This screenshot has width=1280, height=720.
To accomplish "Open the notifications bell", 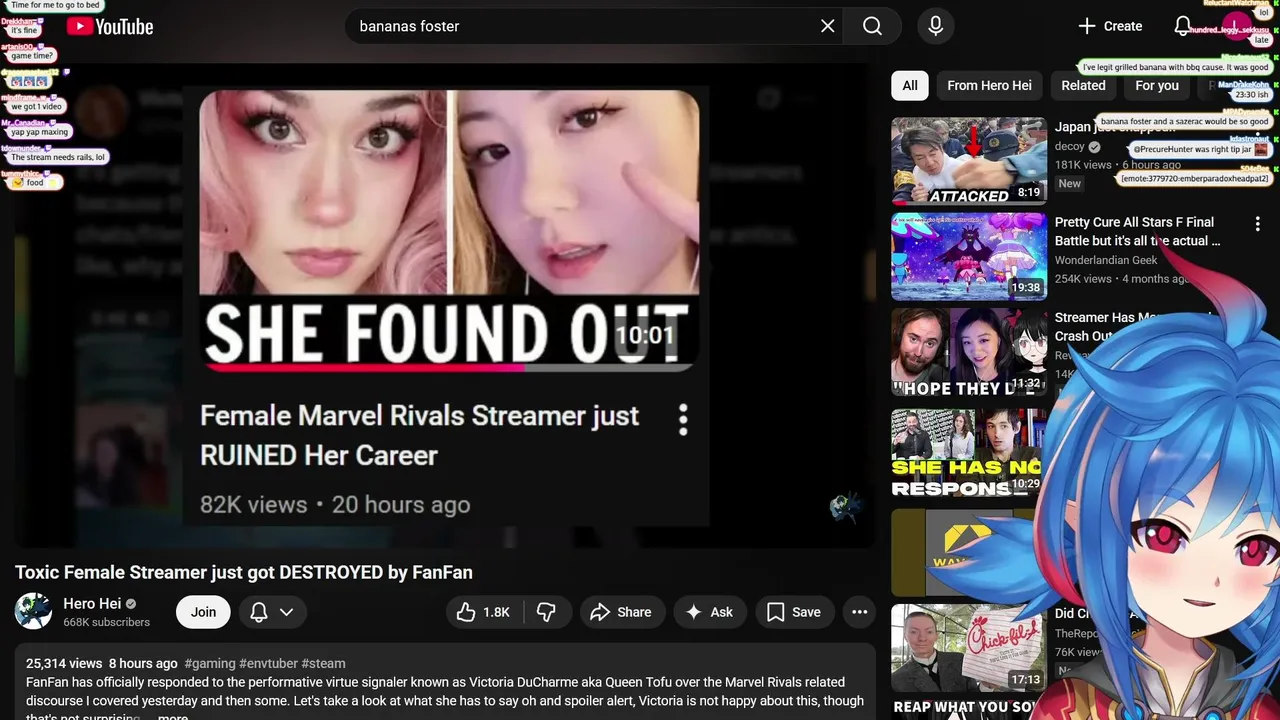I will tap(1182, 26).
